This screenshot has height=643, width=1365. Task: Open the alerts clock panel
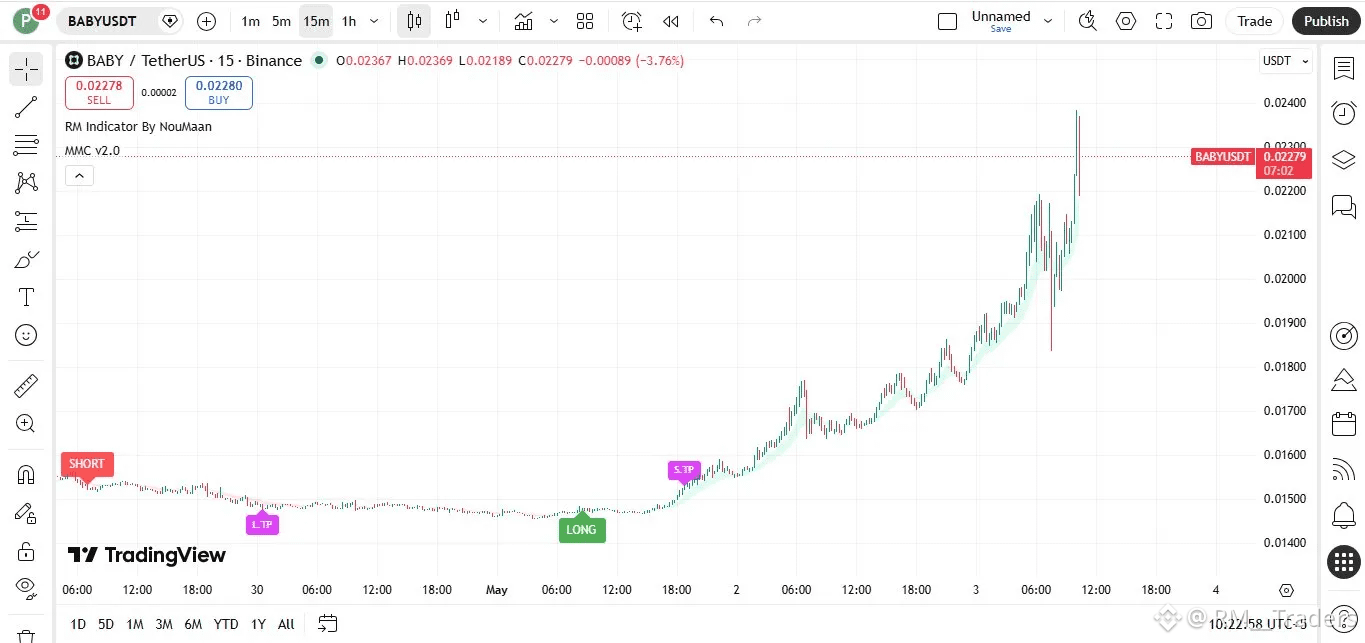coord(1343,114)
